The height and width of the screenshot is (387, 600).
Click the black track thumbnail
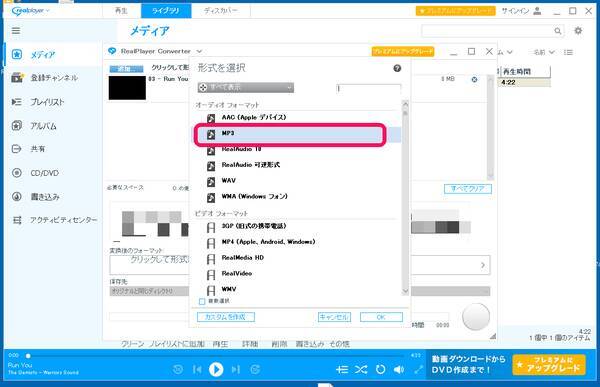pyautogui.click(x=127, y=88)
